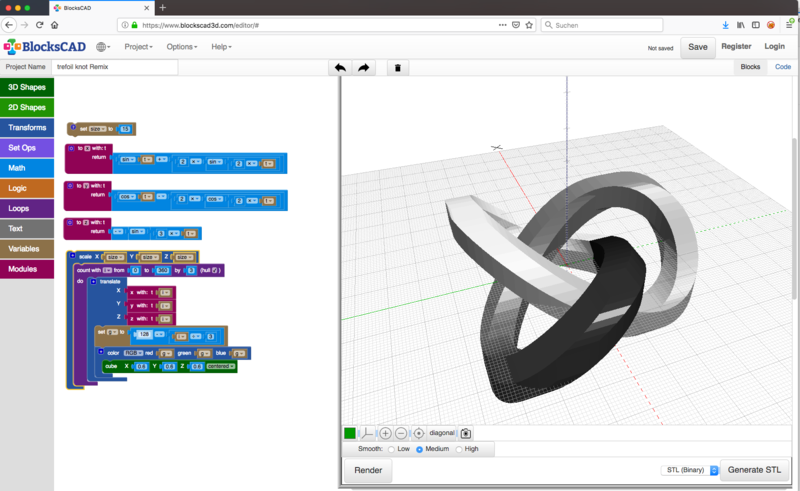This screenshot has width=800, height=491.
Task: Open the globe language selector
Action: pos(103,46)
